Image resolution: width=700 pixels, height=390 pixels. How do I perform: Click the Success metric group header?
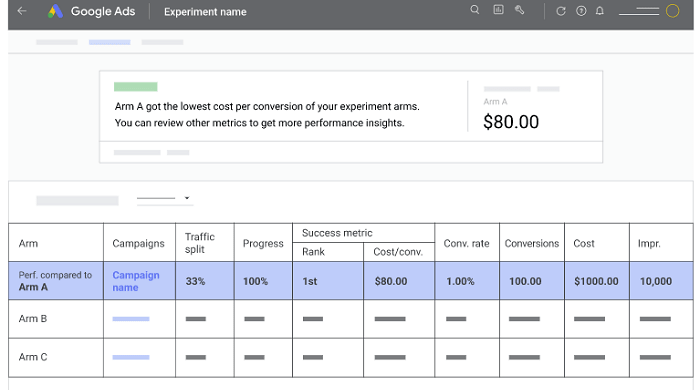337,233
